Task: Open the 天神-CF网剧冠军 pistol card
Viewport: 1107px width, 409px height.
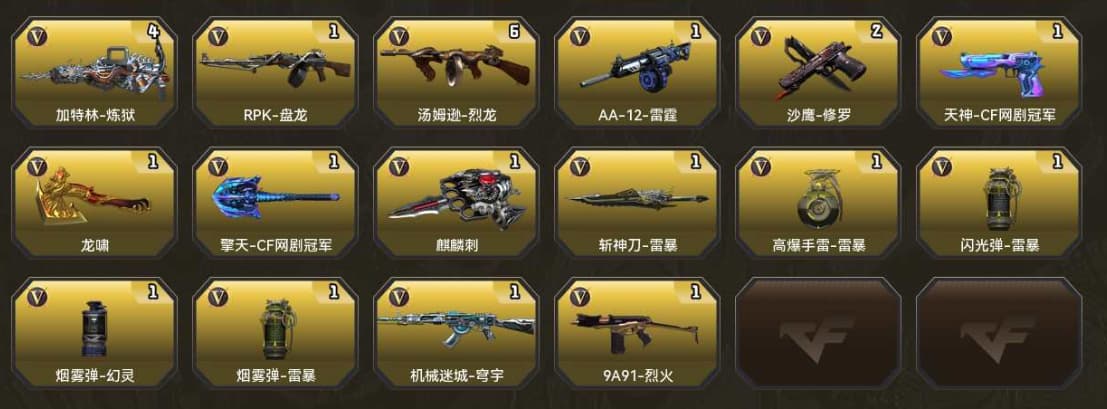Action: tap(998, 73)
